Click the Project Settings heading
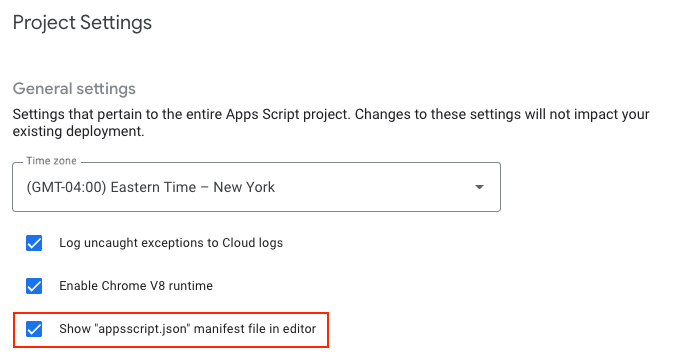The image size is (697, 362). click(82, 23)
